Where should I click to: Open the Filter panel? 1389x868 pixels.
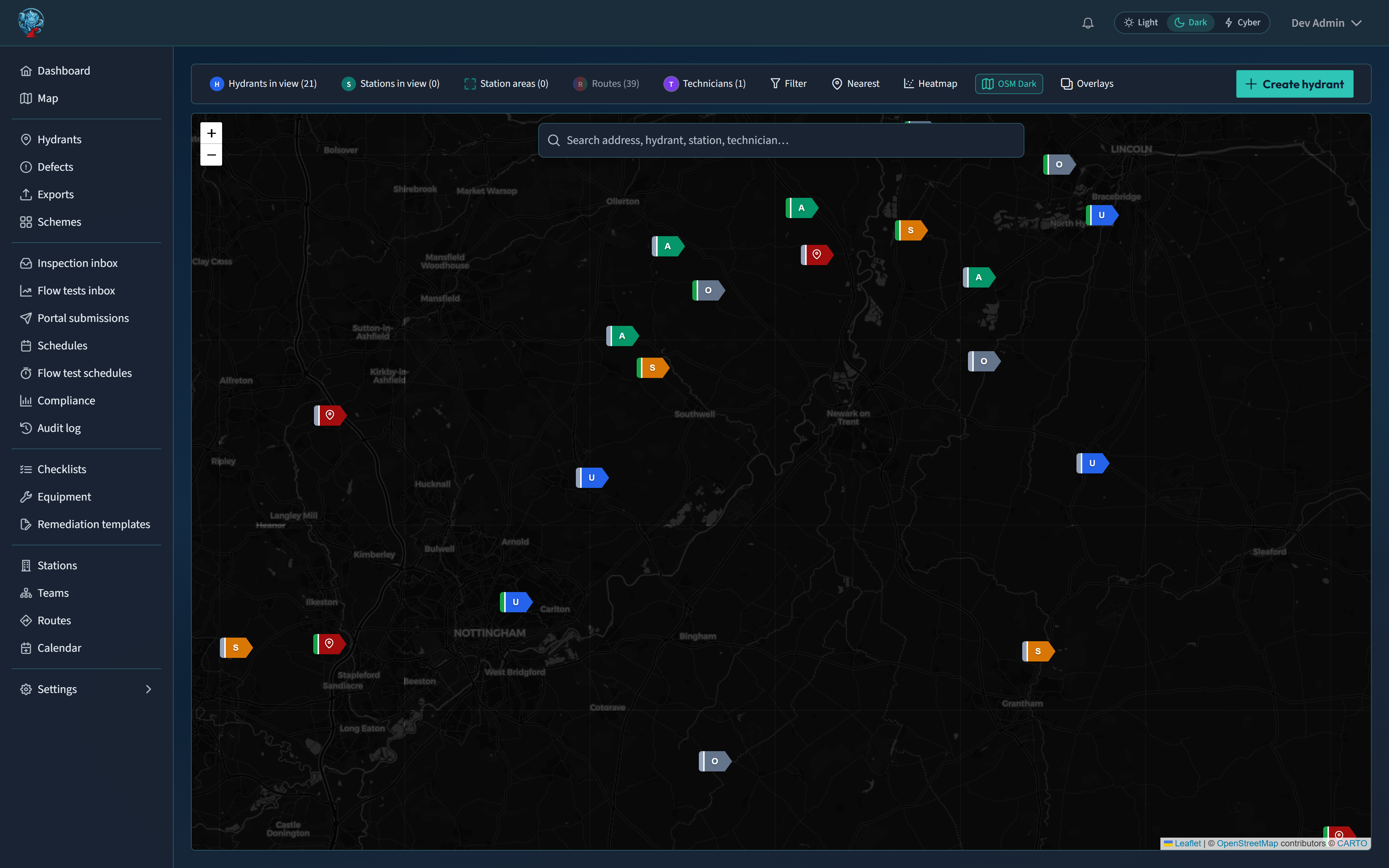(788, 84)
